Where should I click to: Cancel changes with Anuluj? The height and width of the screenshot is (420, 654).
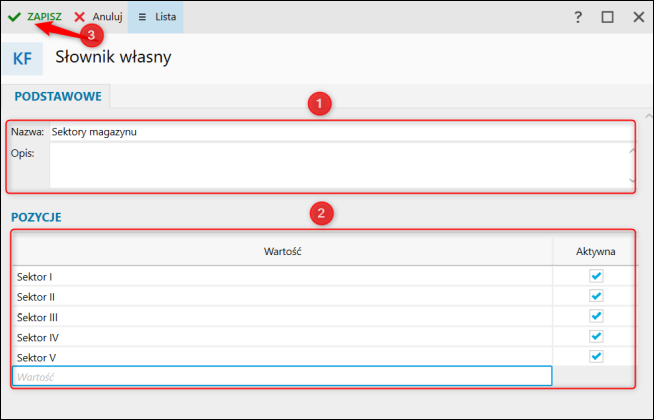pos(98,17)
